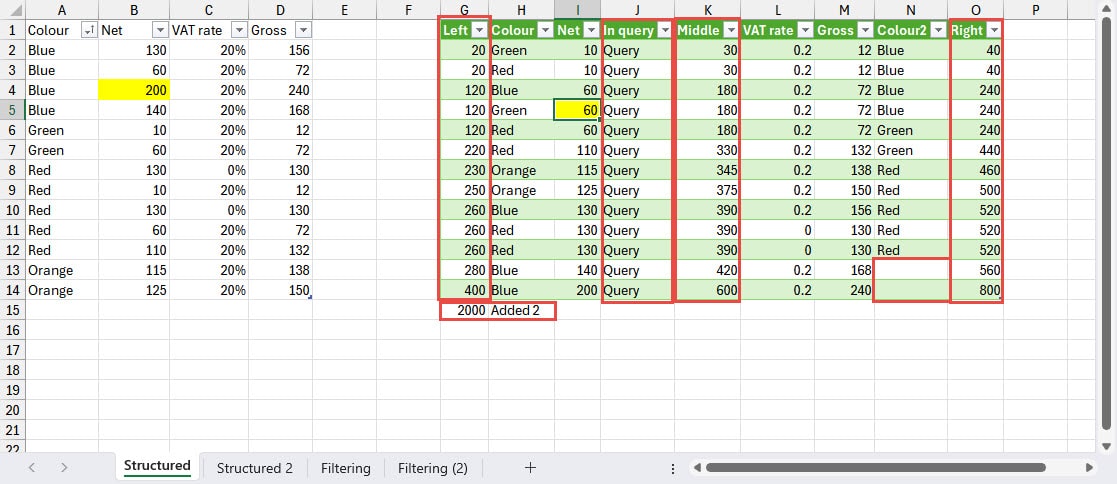Select Green in Colour2 column row 7
The image size is (1117, 484).
pyautogui.click(x=911, y=150)
